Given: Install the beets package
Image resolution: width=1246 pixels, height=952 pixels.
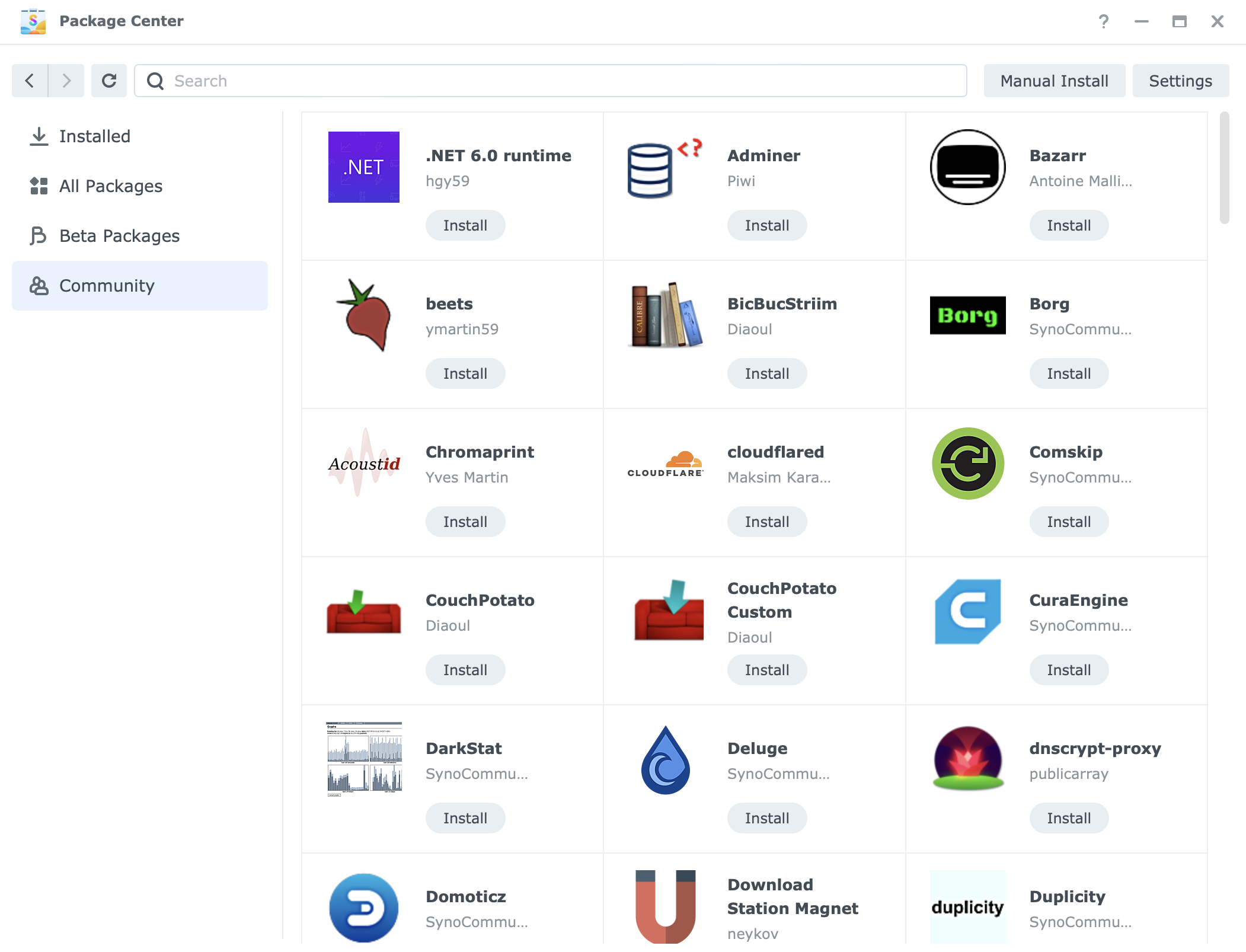Looking at the screenshot, I should [465, 373].
